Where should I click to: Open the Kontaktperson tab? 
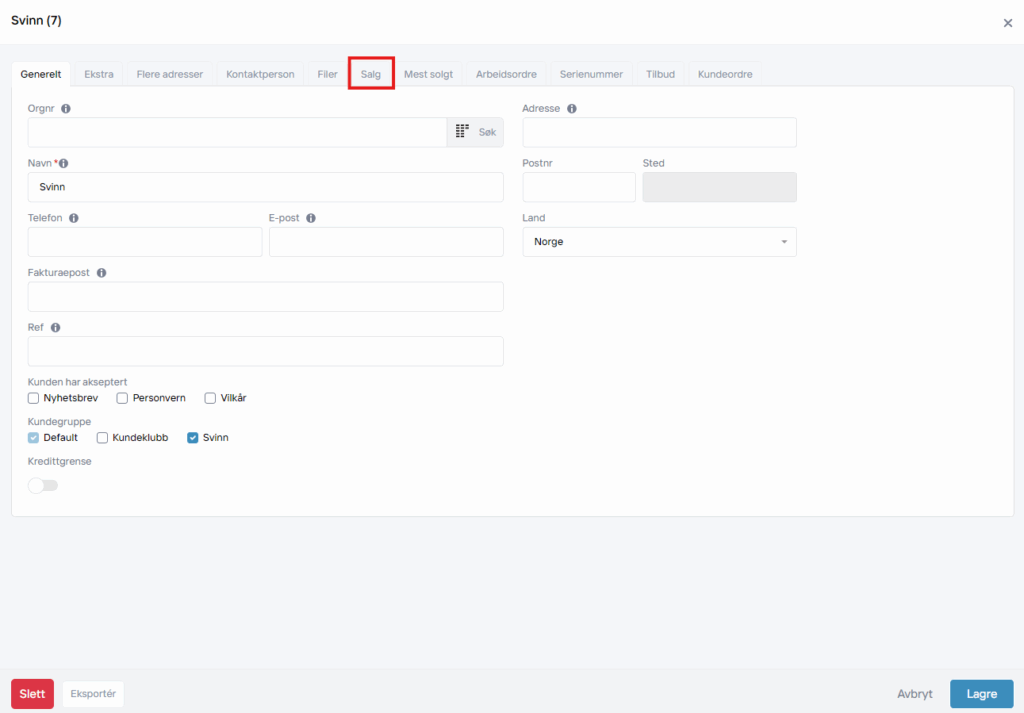coord(260,74)
